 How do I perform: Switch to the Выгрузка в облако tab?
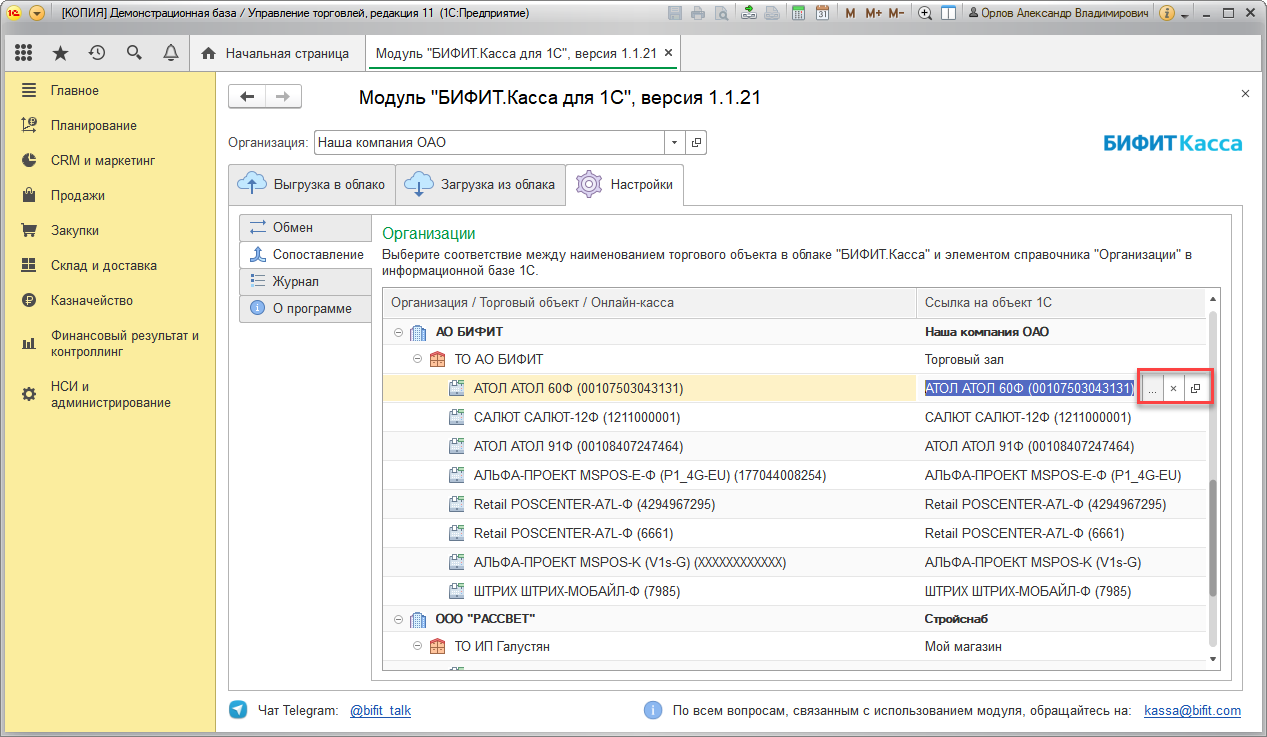[311, 184]
